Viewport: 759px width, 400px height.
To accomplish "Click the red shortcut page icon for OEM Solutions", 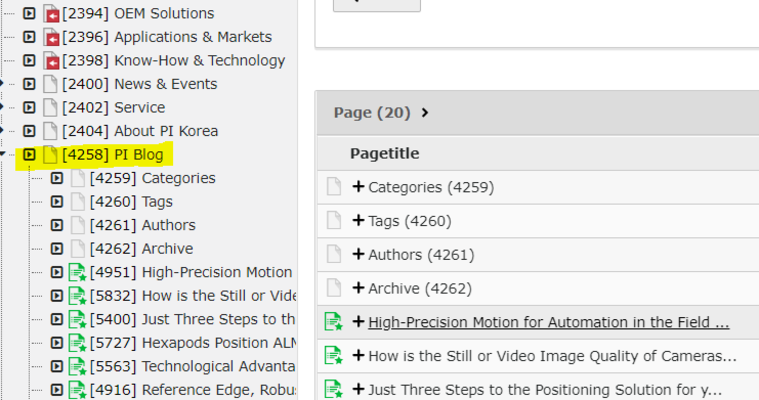I will [x=50, y=14].
